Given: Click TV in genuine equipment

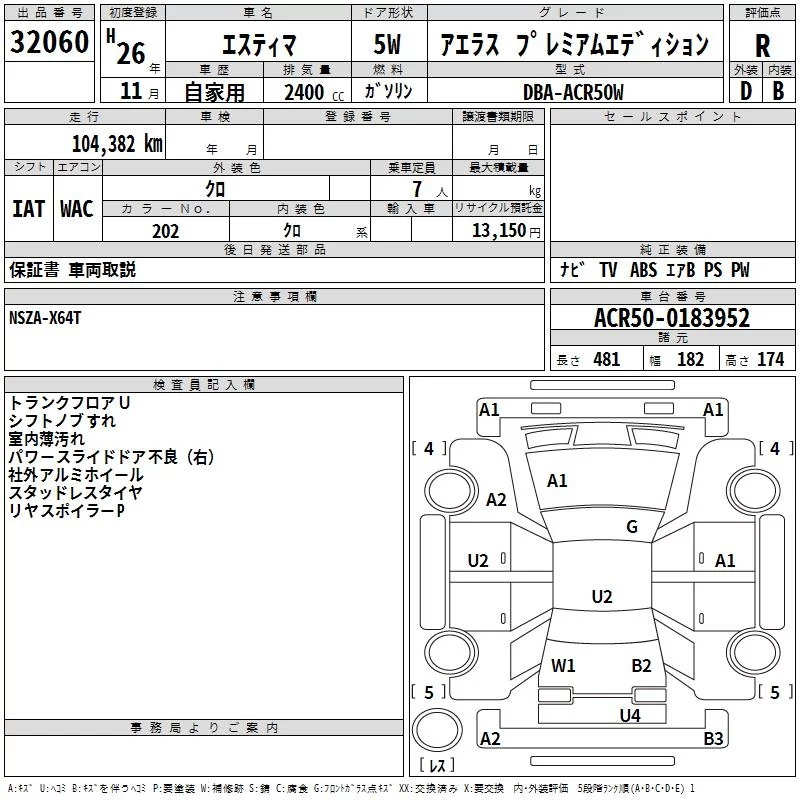Looking at the screenshot, I should point(608,269).
